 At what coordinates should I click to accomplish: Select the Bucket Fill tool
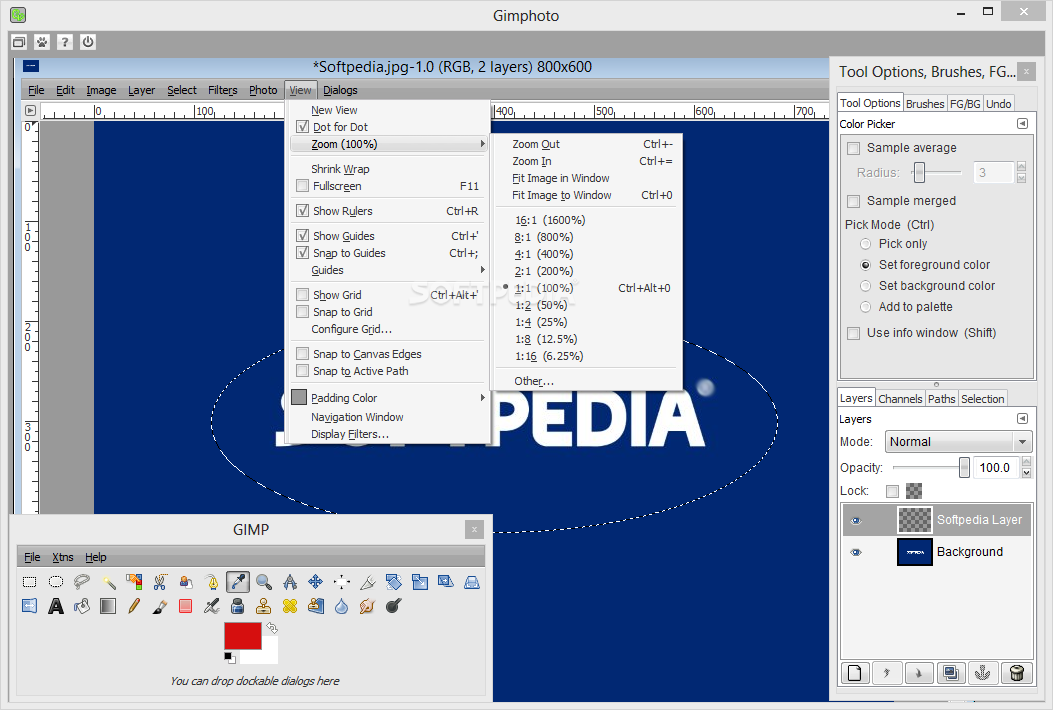point(82,606)
